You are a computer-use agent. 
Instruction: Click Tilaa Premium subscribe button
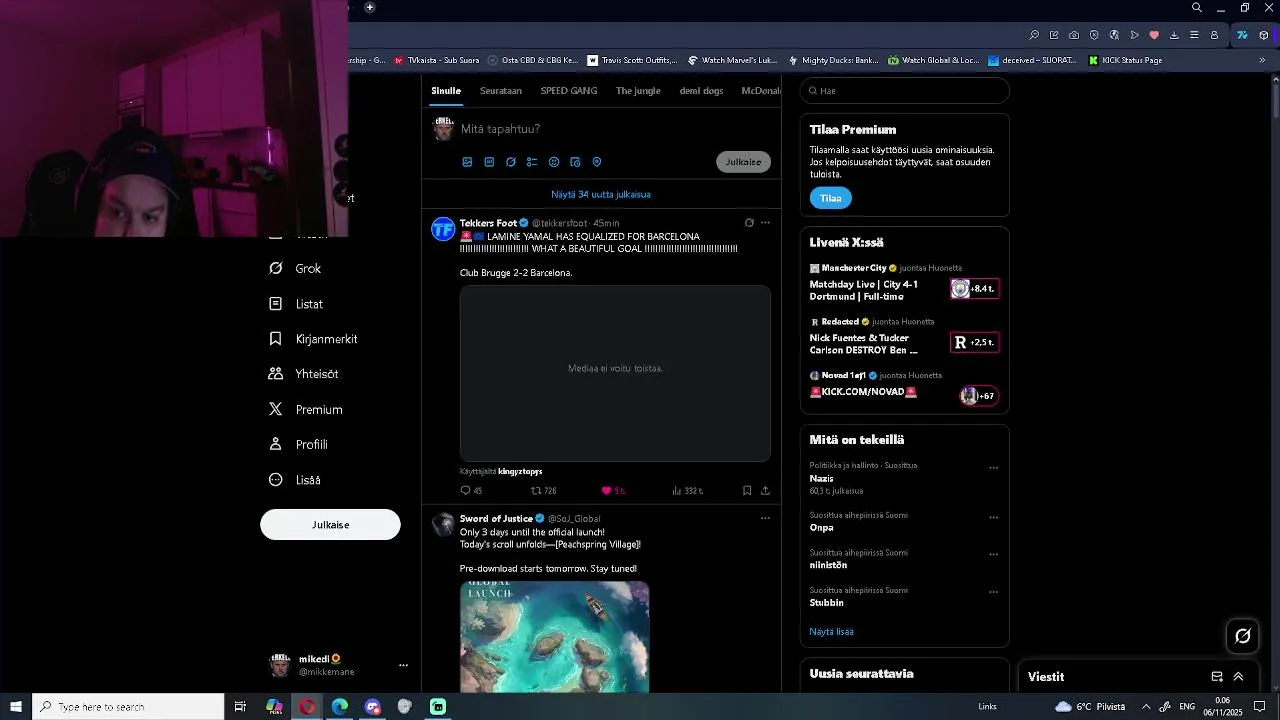click(x=831, y=198)
